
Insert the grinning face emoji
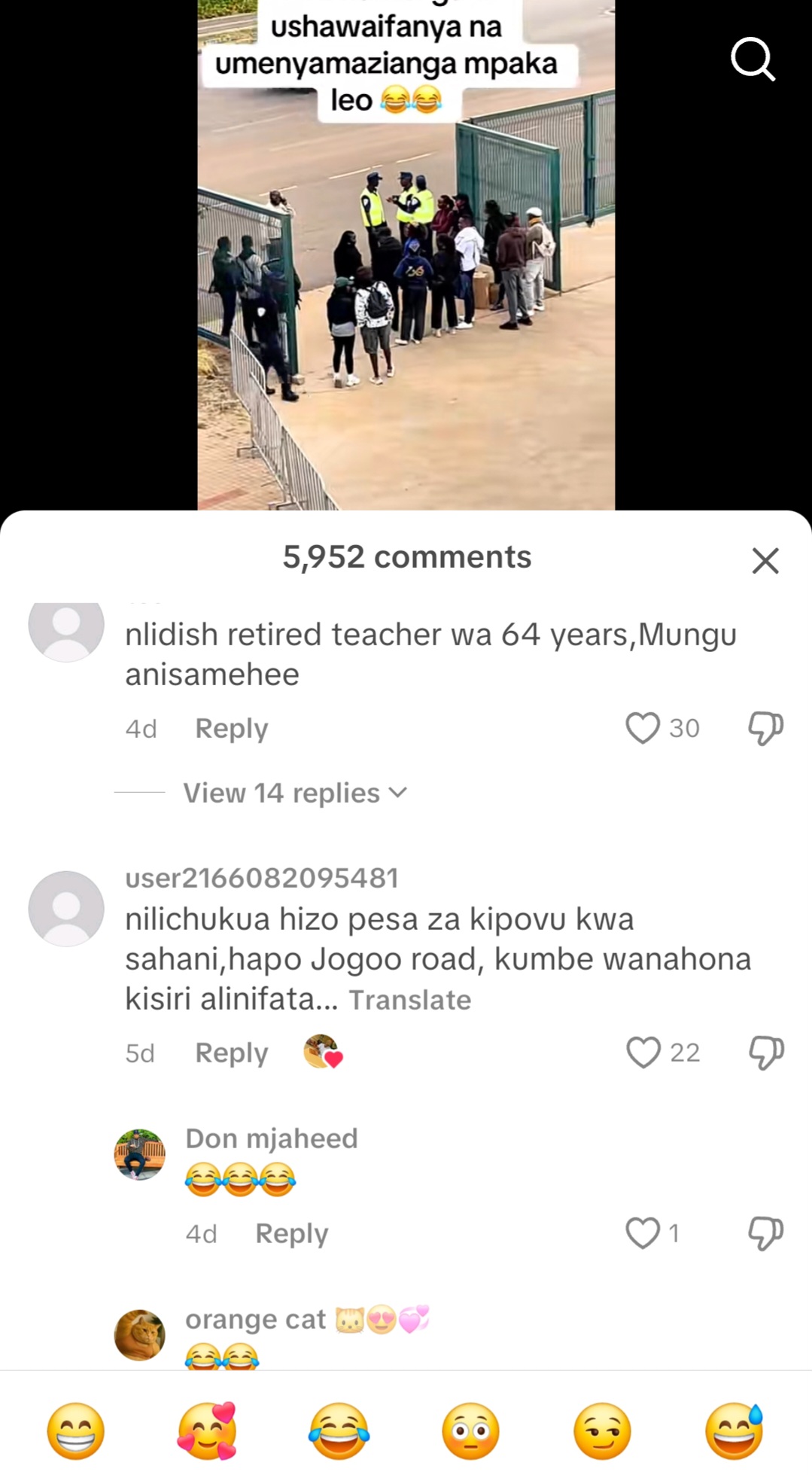76,1431
